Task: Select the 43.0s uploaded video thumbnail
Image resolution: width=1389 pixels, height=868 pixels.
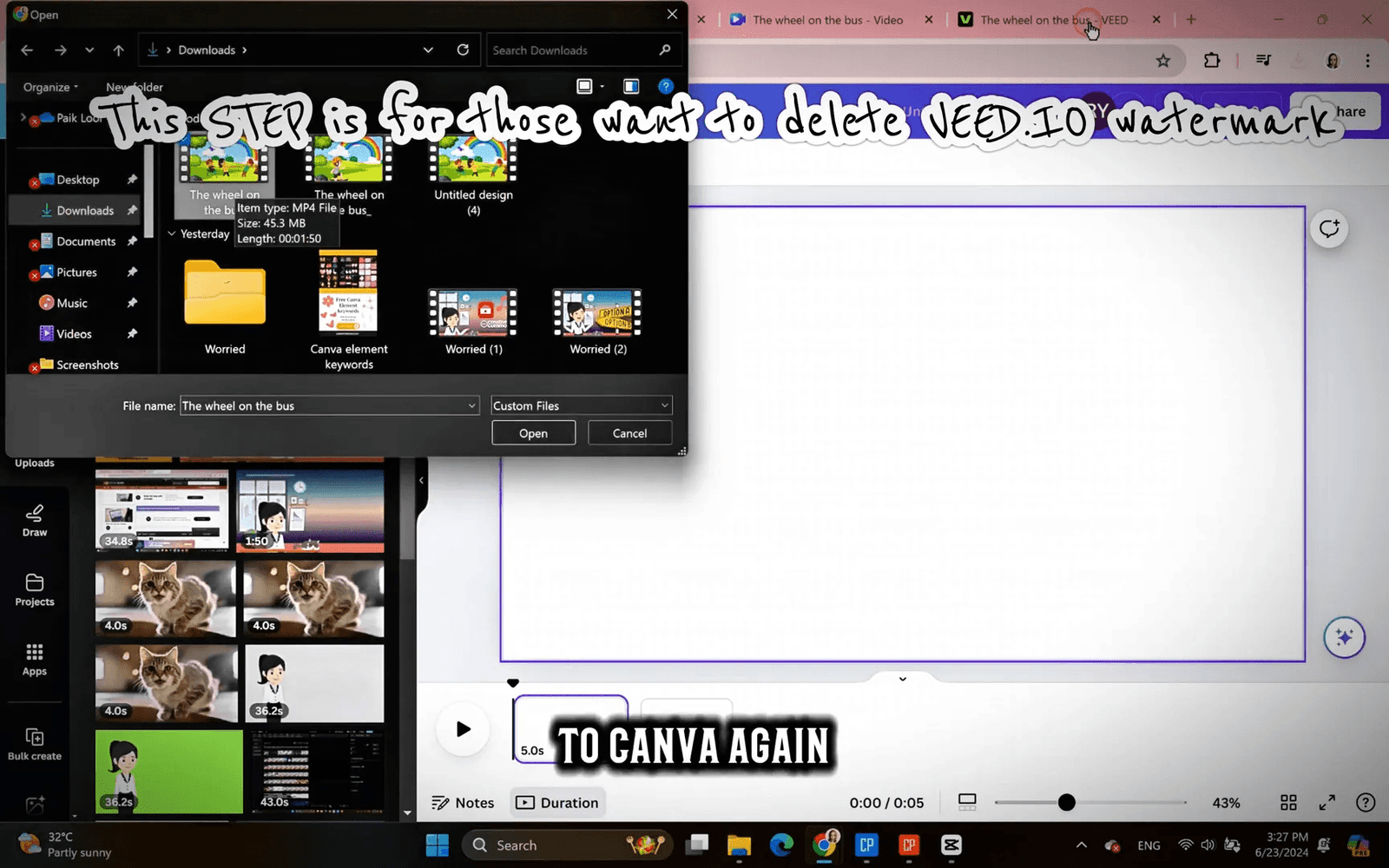Action: 318,771
